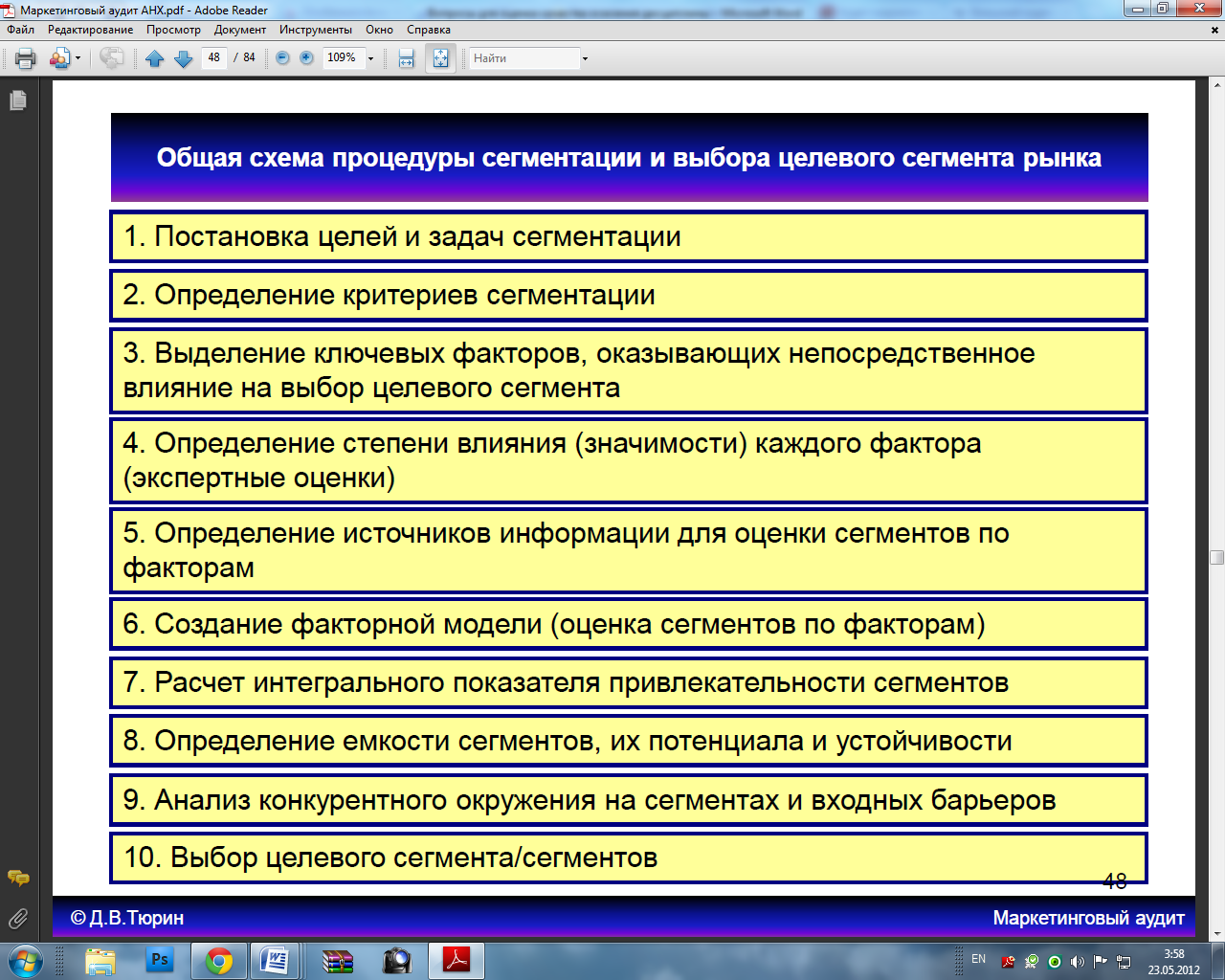Close the document with menu-bar x
1225x980 pixels.
[1215, 30]
